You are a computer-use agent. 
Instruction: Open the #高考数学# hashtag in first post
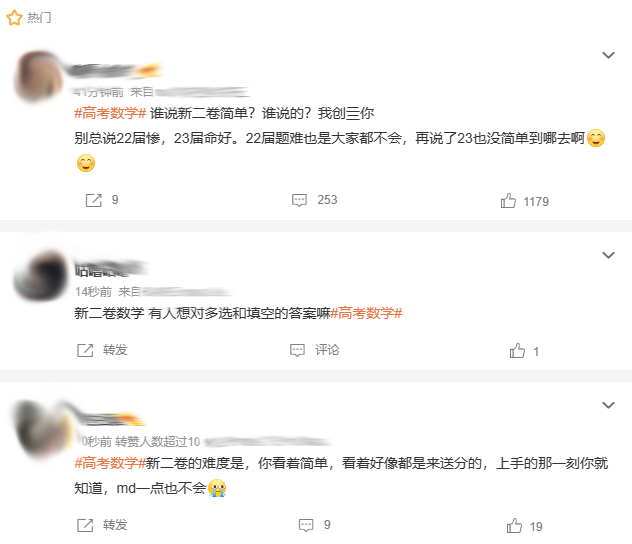(x=110, y=114)
